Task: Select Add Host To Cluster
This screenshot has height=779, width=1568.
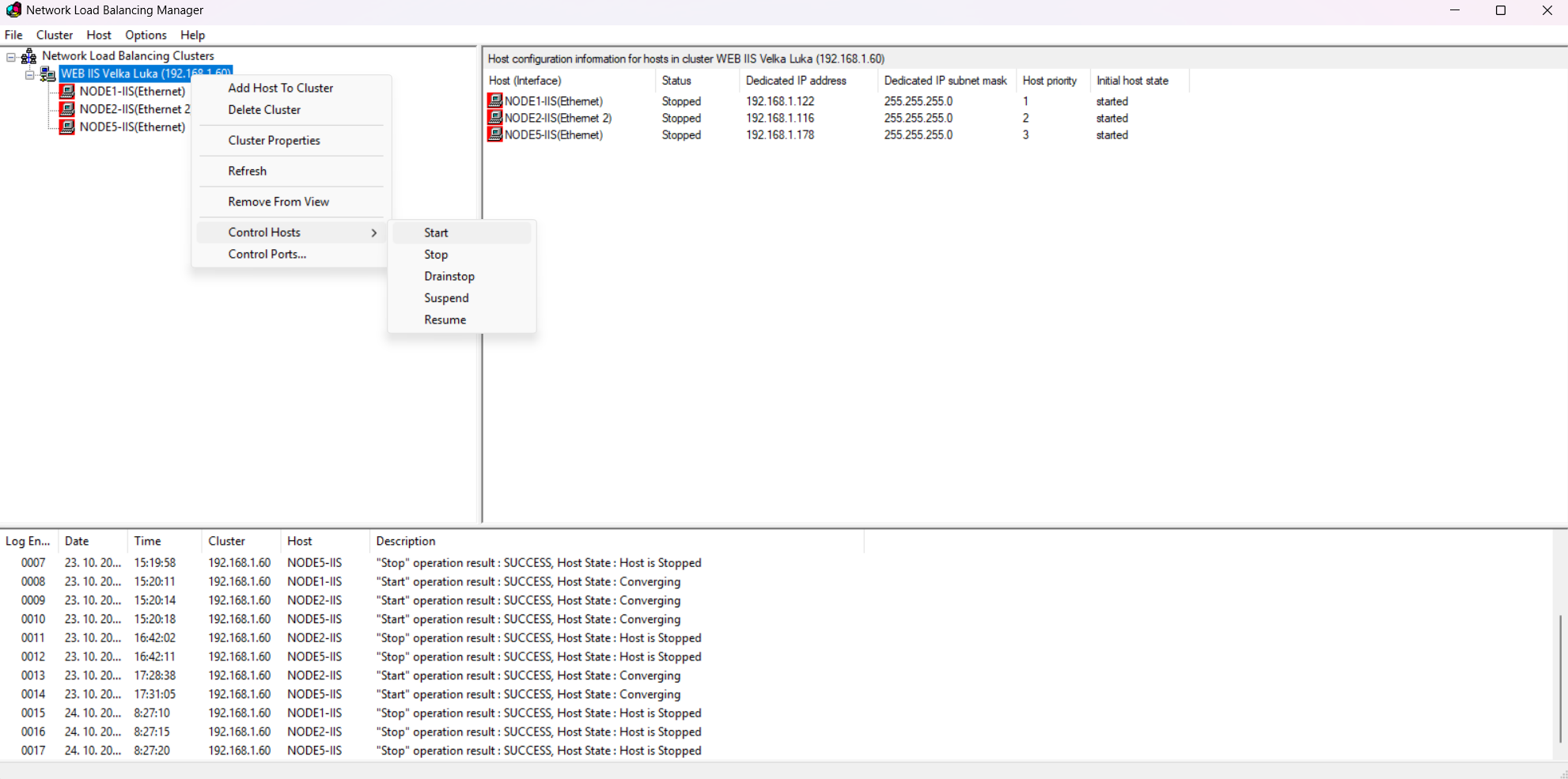Action: pyautogui.click(x=280, y=88)
